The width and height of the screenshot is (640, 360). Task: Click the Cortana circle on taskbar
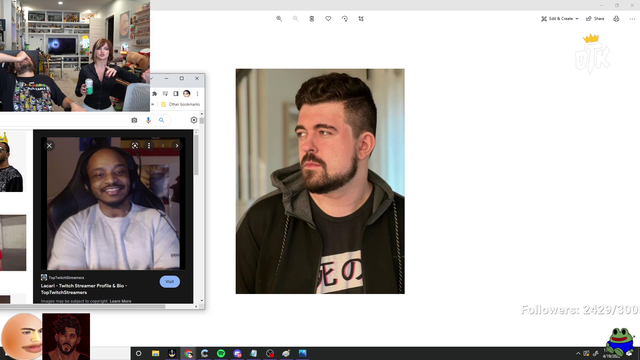coord(139,353)
